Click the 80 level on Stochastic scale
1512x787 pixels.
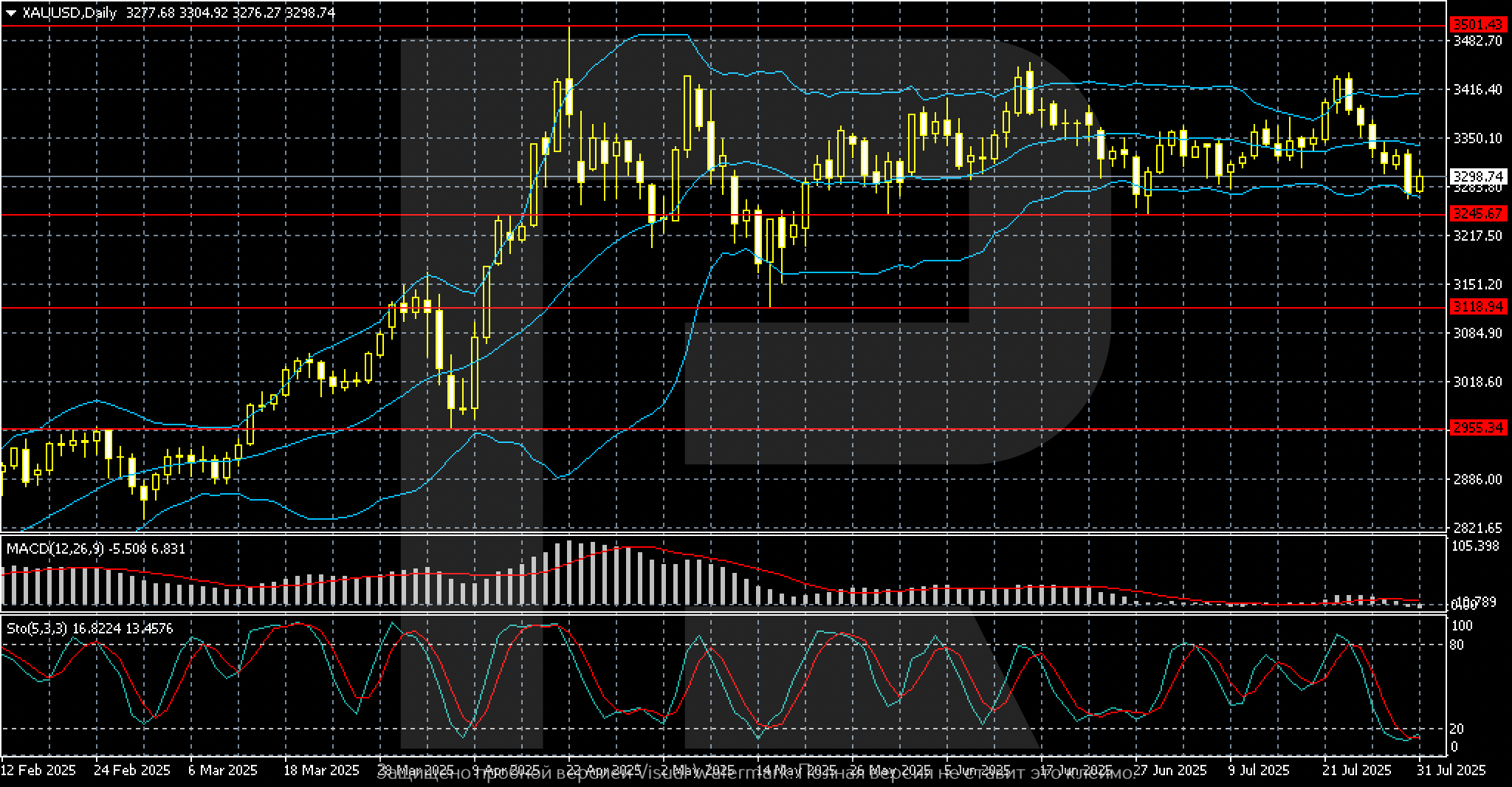[x=1456, y=645]
